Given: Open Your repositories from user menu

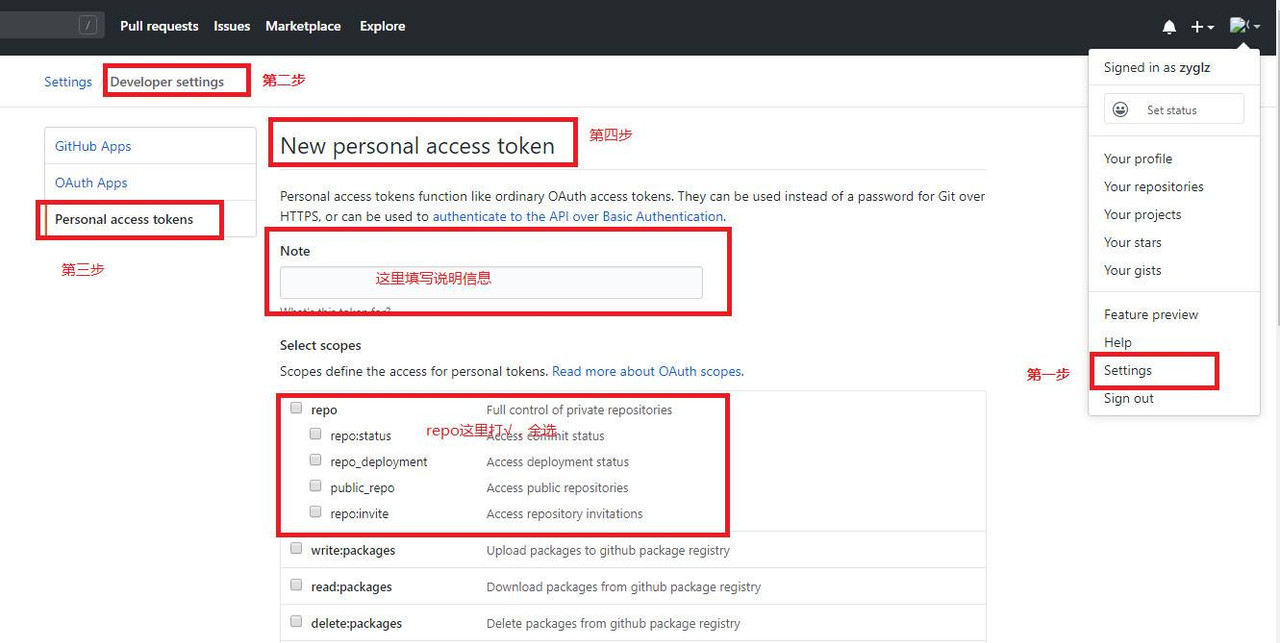Looking at the screenshot, I should 1153,187.
